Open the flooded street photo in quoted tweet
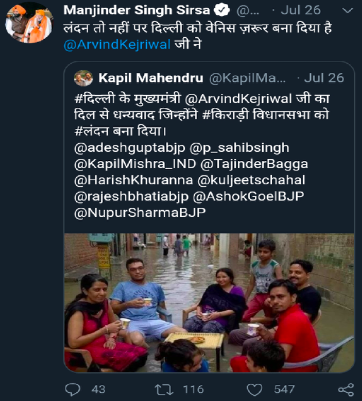The width and height of the screenshot is (362, 401). pos(209,303)
